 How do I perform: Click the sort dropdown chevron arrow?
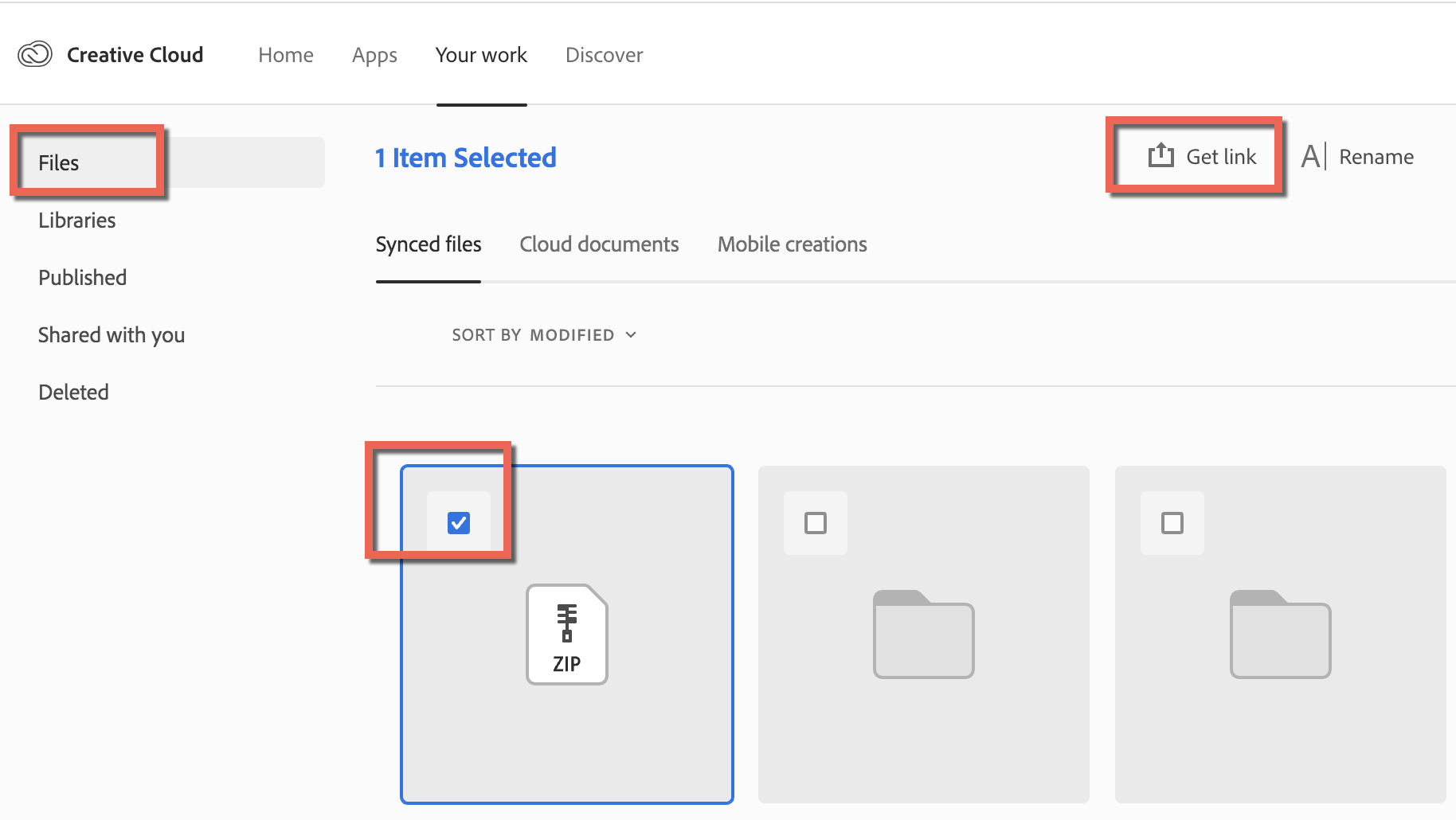click(x=631, y=335)
